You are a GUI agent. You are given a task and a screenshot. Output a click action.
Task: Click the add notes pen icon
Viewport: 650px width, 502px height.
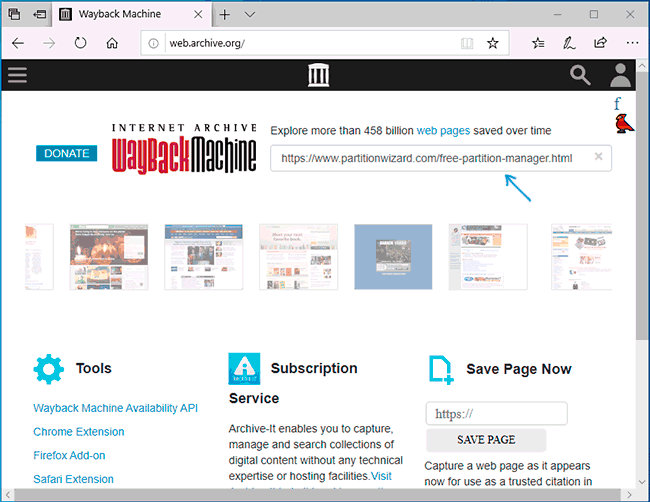click(569, 43)
